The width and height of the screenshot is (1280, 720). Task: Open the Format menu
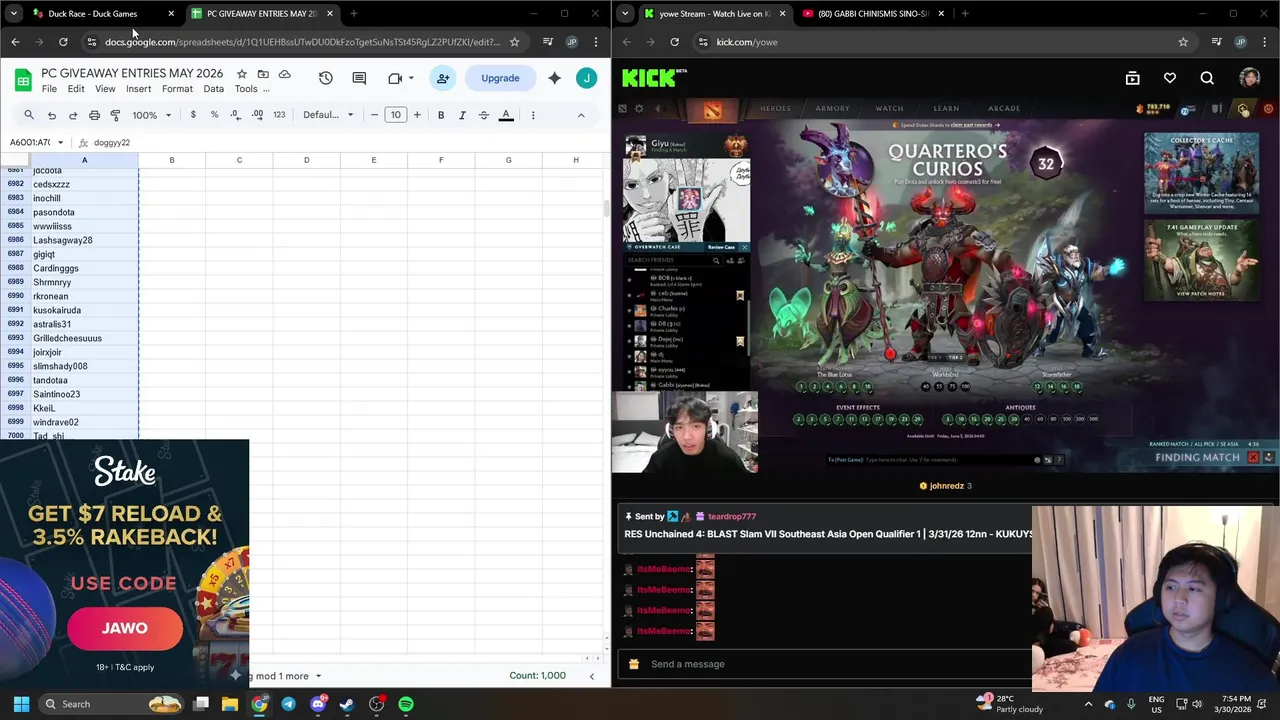(x=177, y=89)
